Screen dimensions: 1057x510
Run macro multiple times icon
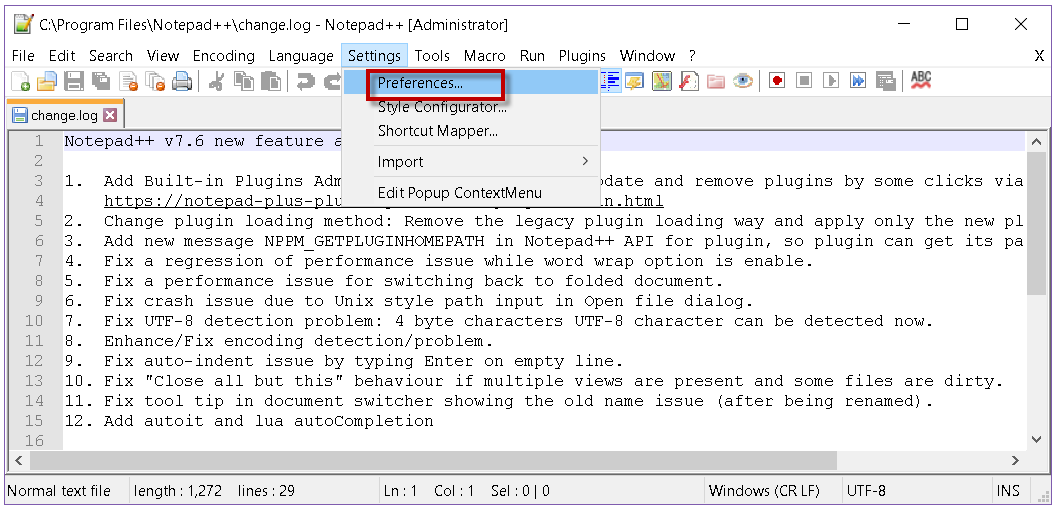(858, 82)
